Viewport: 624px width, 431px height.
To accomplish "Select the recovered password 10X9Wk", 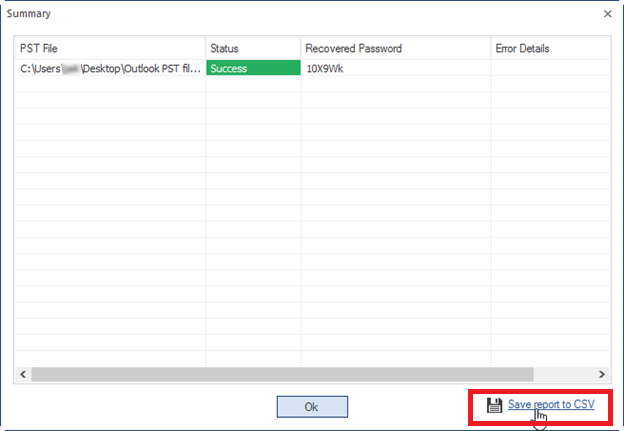I will [x=325, y=68].
